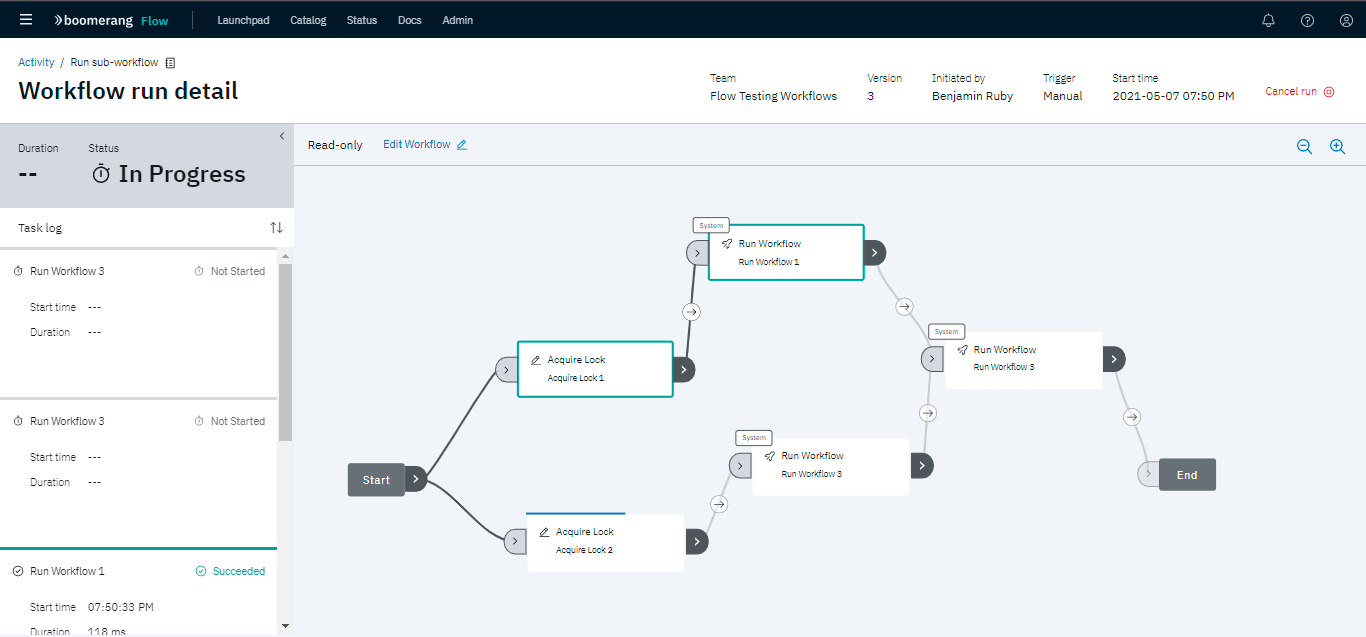The width and height of the screenshot is (1366, 637).
Task: Click output port of Run Workflow 1 node
Action: tap(874, 253)
